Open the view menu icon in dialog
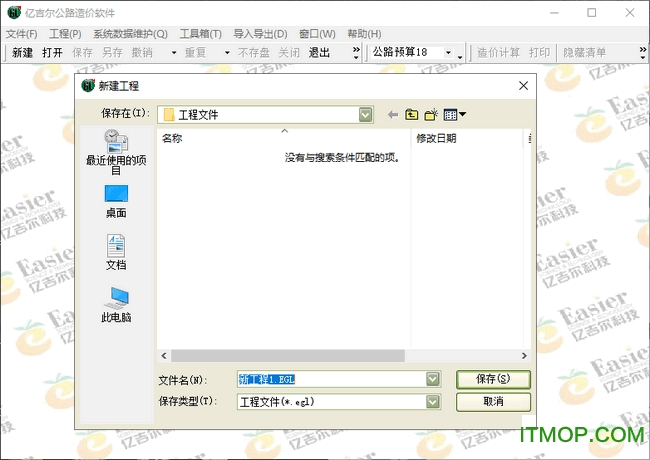Image resolution: width=650 pixels, height=460 pixels. coord(454,114)
